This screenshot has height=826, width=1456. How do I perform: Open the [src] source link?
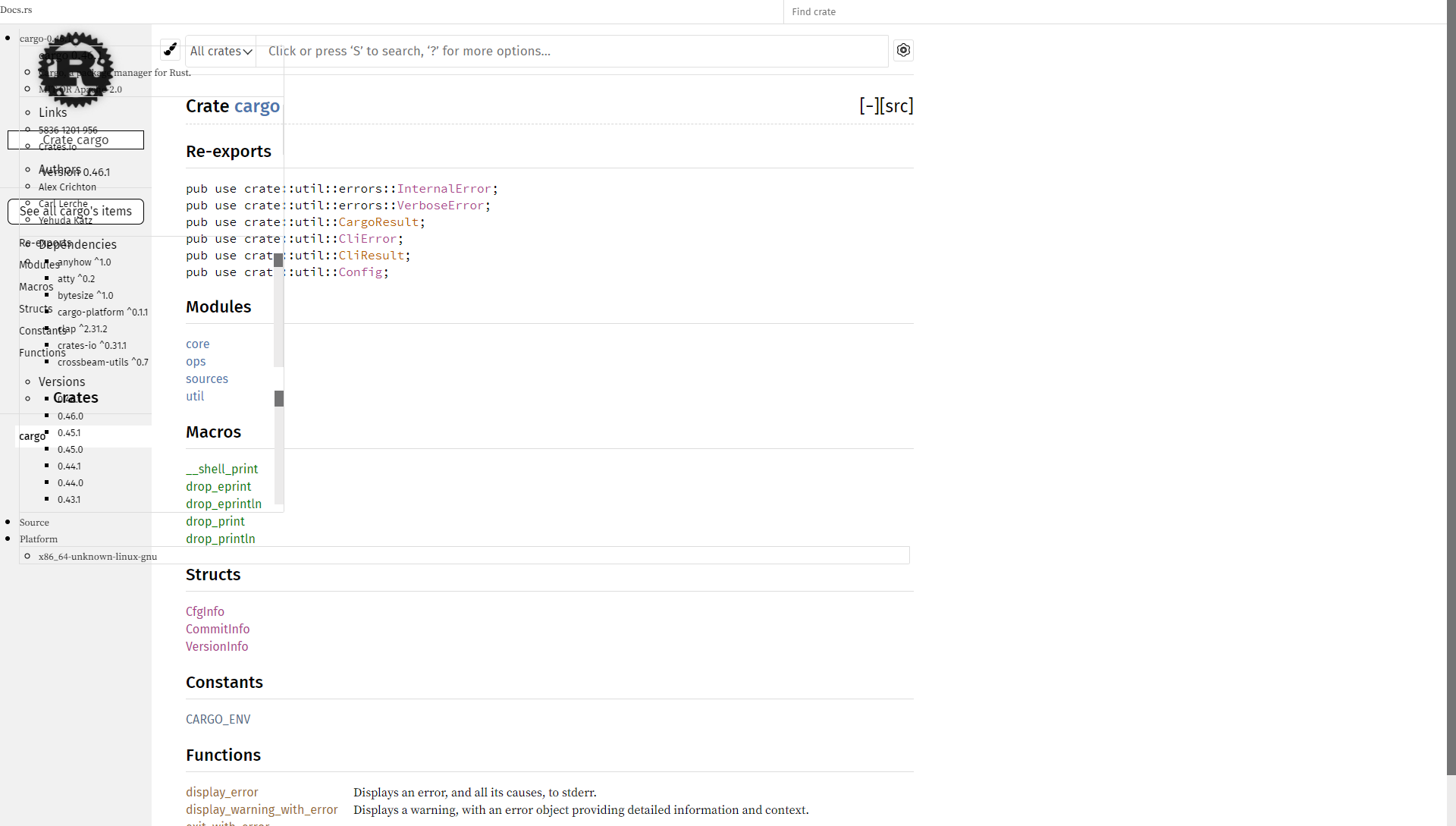coord(897,105)
